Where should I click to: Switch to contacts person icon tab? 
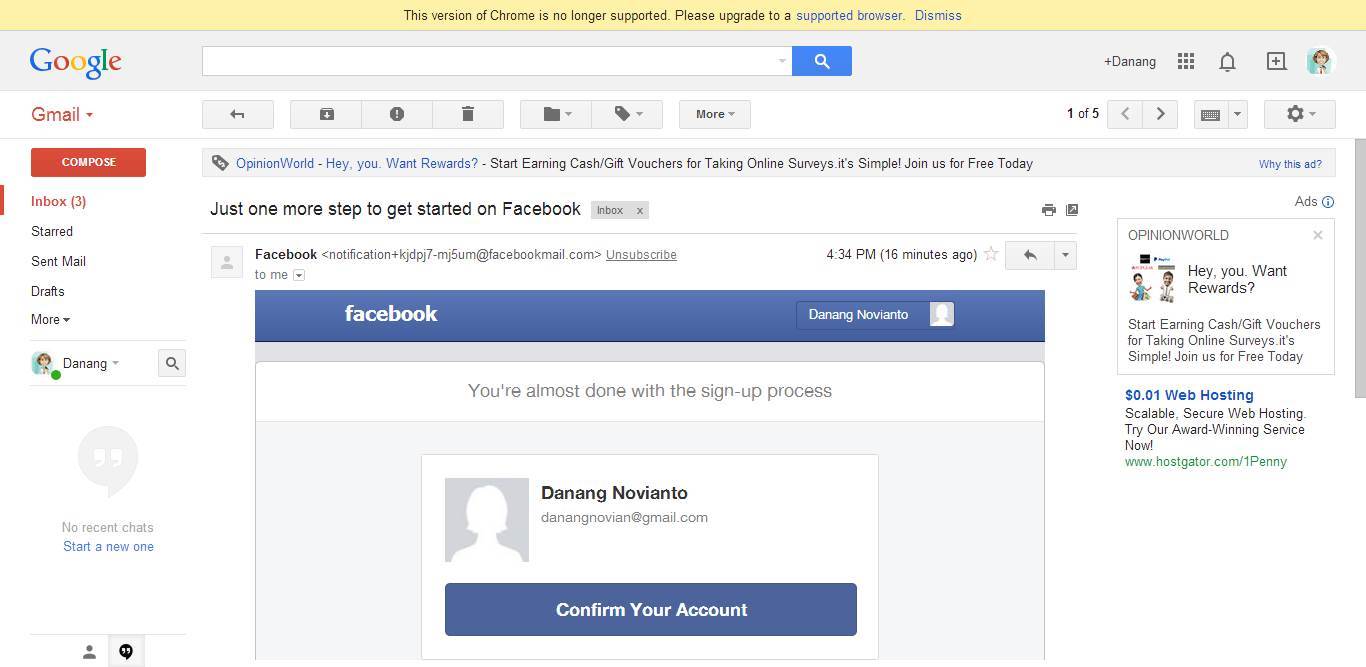(x=89, y=652)
